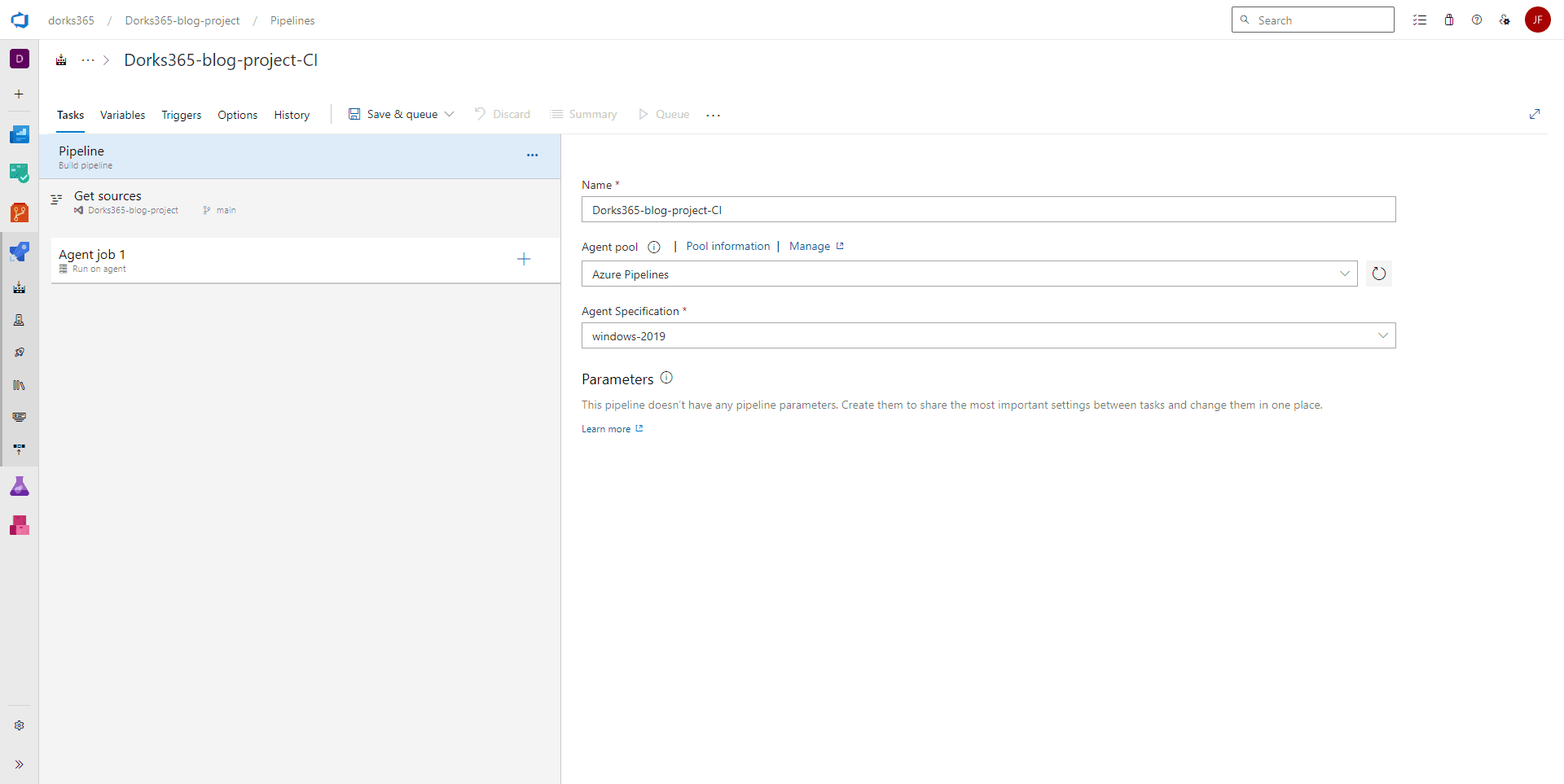Switch to the Triggers tab
This screenshot has width=1564, height=784.
(x=182, y=115)
